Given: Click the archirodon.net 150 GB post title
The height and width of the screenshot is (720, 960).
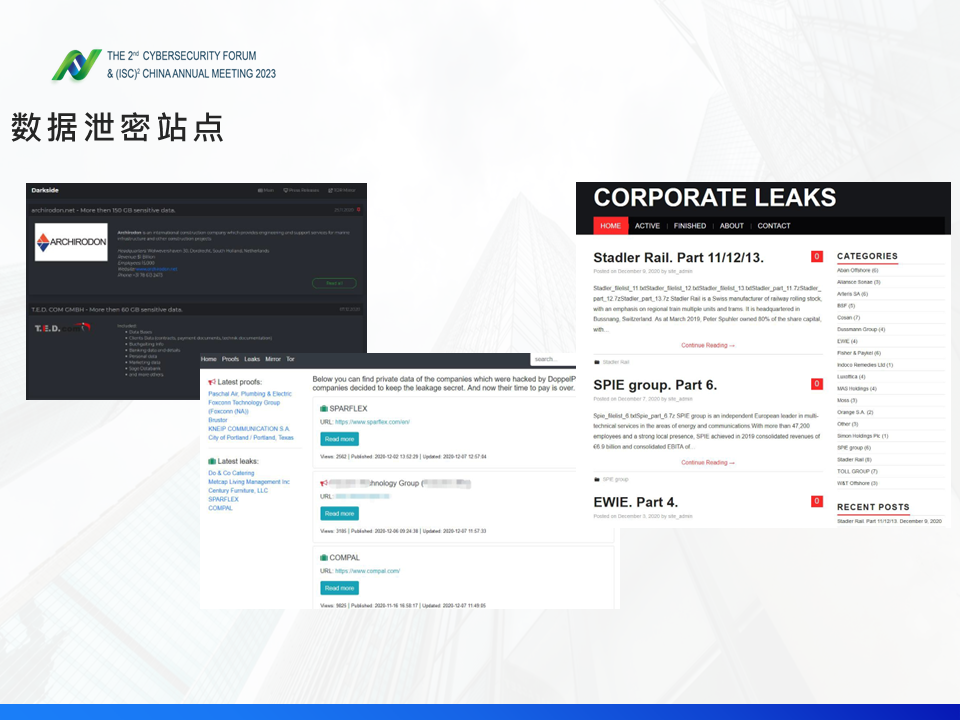Looking at the screenshot, I should click(x=103, y=210).
